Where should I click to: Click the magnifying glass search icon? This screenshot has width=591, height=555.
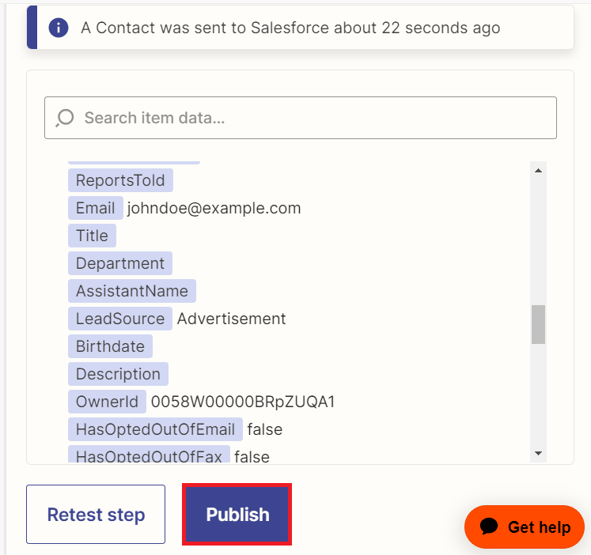[x=64, y=118]
